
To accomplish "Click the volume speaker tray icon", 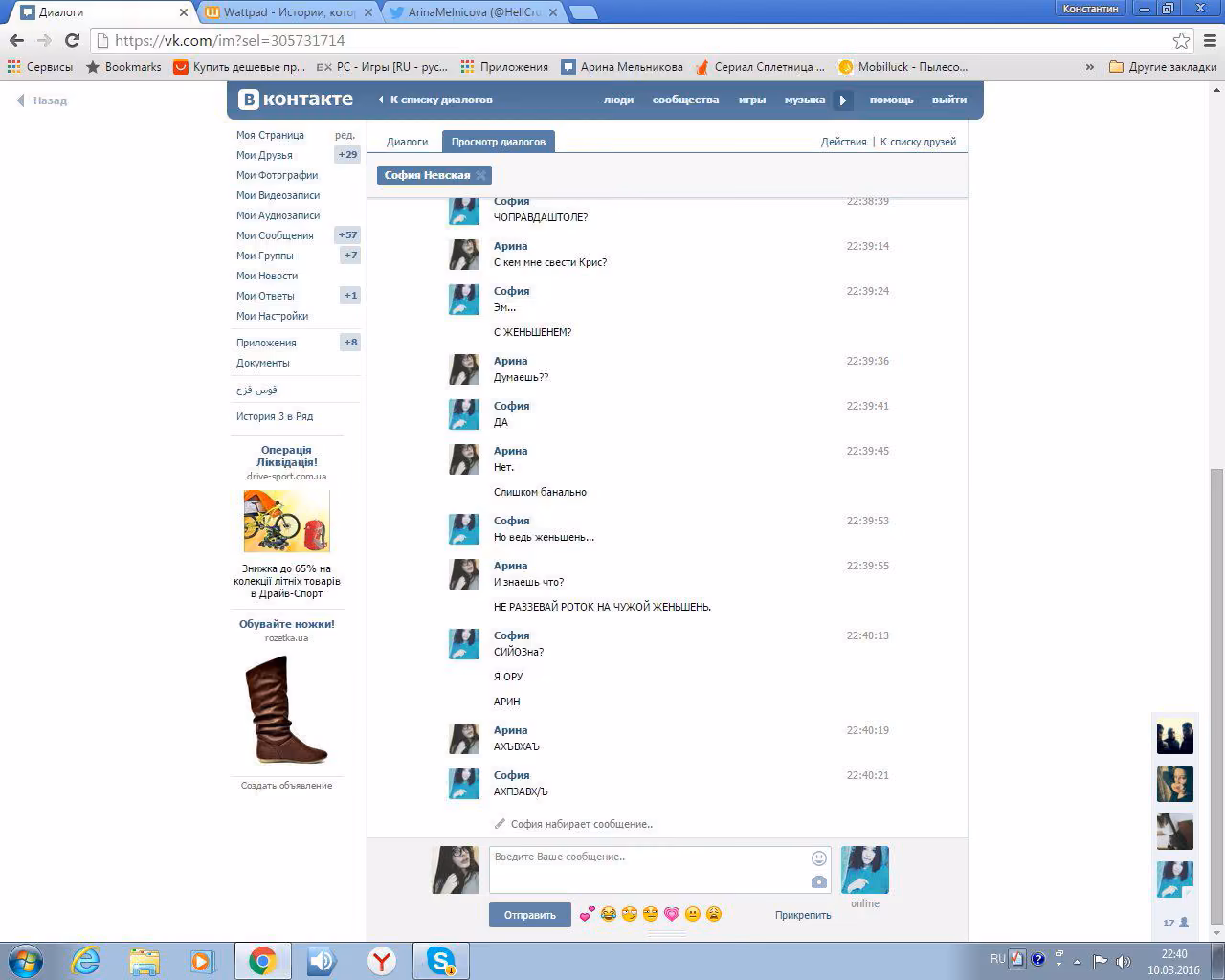I will click(1124, 962).
